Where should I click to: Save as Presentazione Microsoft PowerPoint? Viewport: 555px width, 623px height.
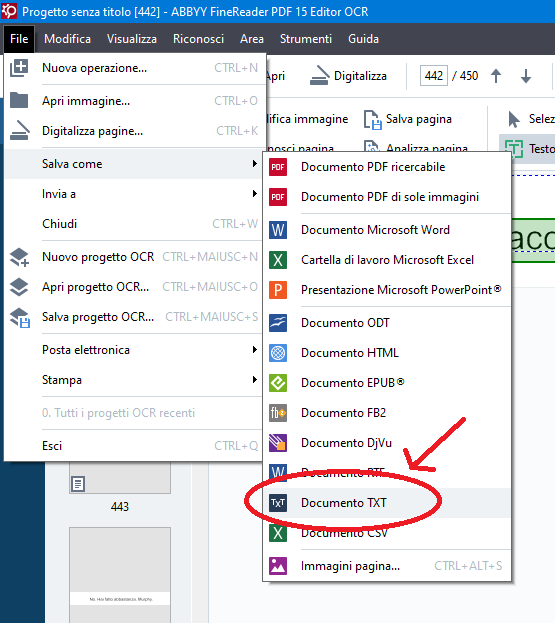(x=387, y=290)
